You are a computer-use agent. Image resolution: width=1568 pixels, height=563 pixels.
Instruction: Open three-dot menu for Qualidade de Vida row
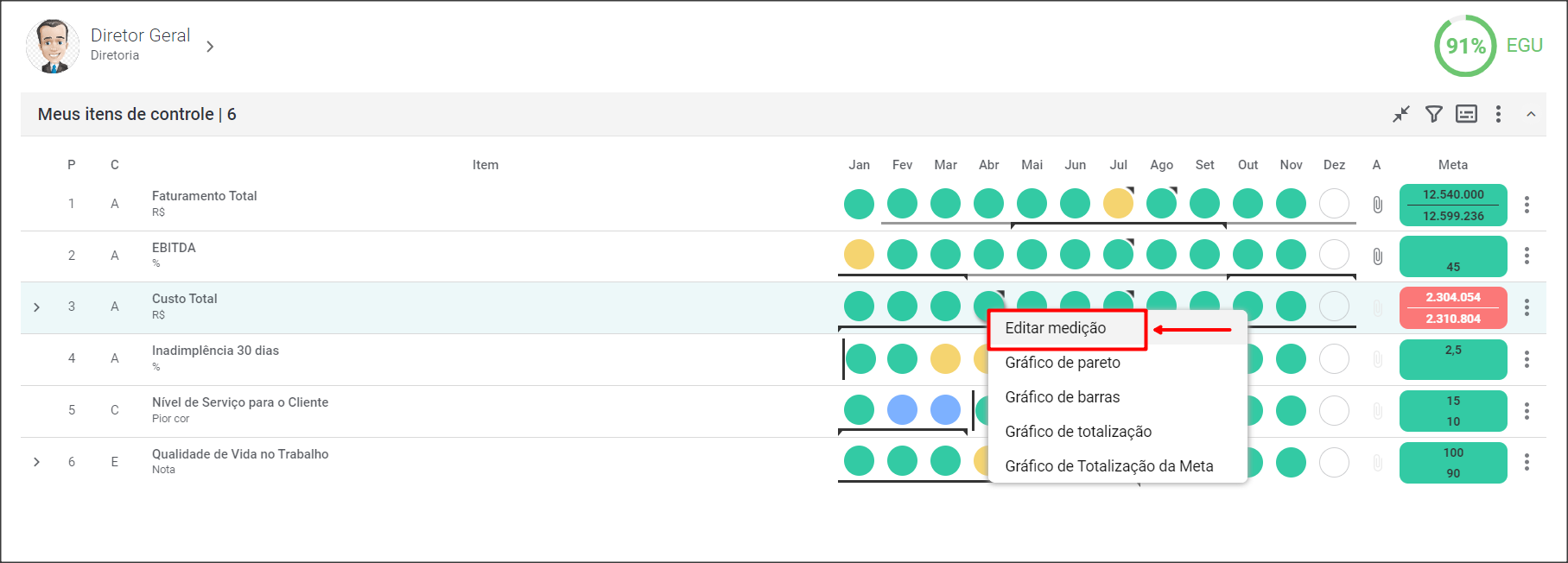(1527, 462)
